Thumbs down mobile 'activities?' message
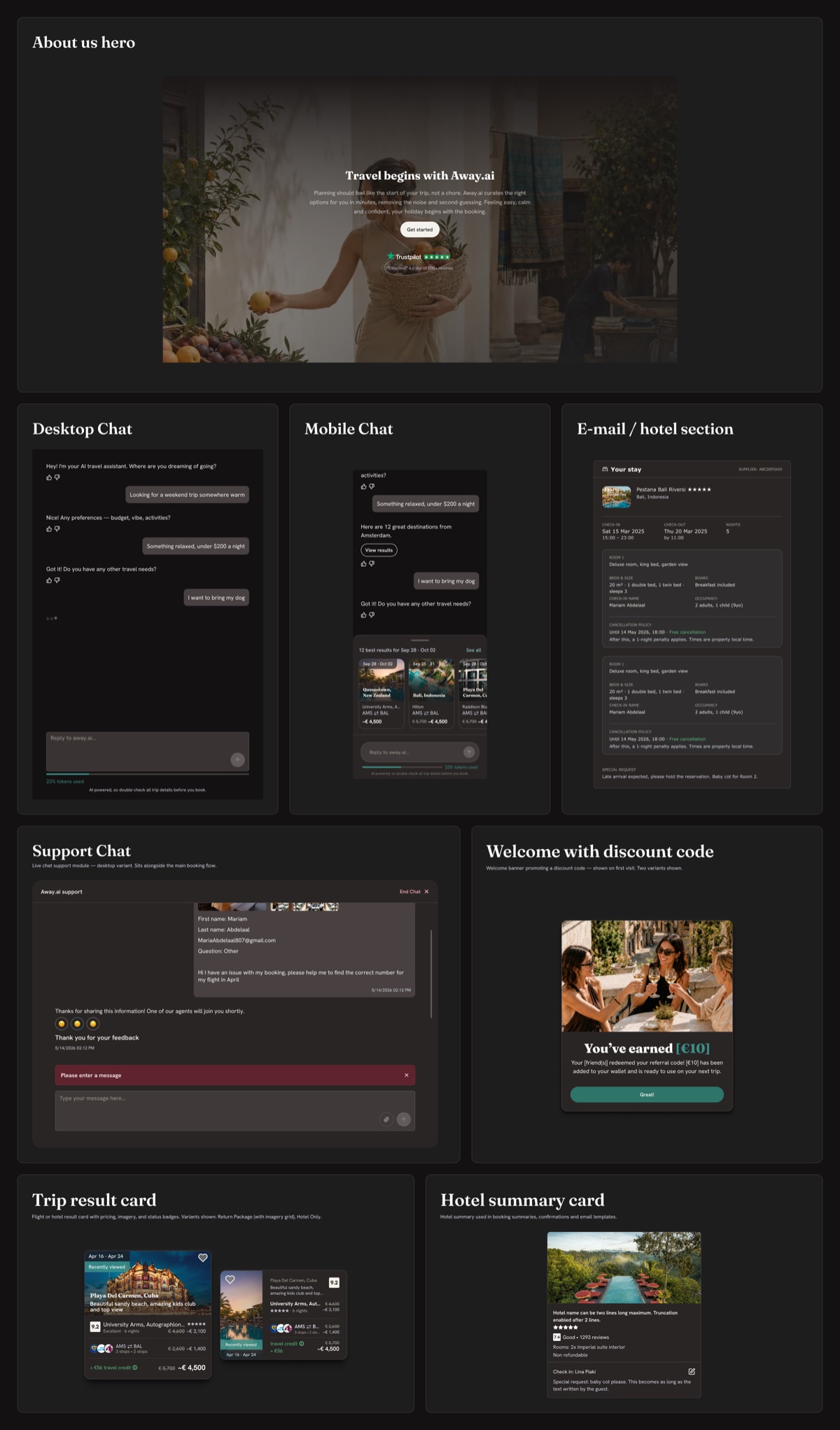This screenshot has height=1430, width=840. pyautogui.click(x=372, y=486)
